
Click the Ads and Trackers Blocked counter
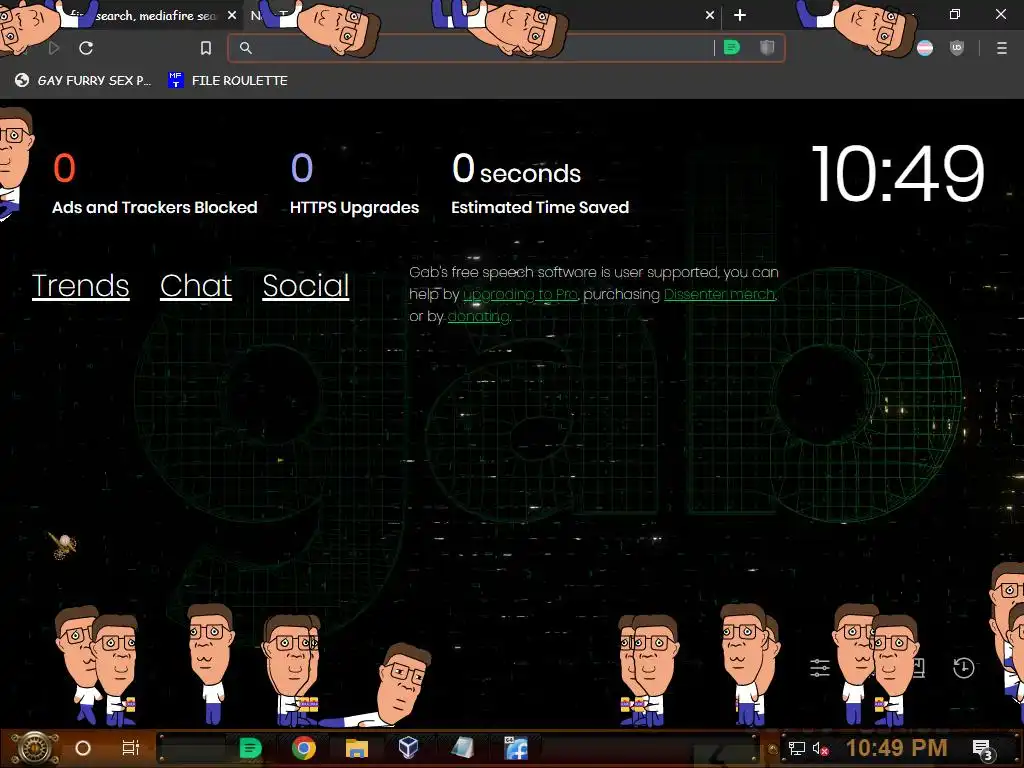click(154, 184)
